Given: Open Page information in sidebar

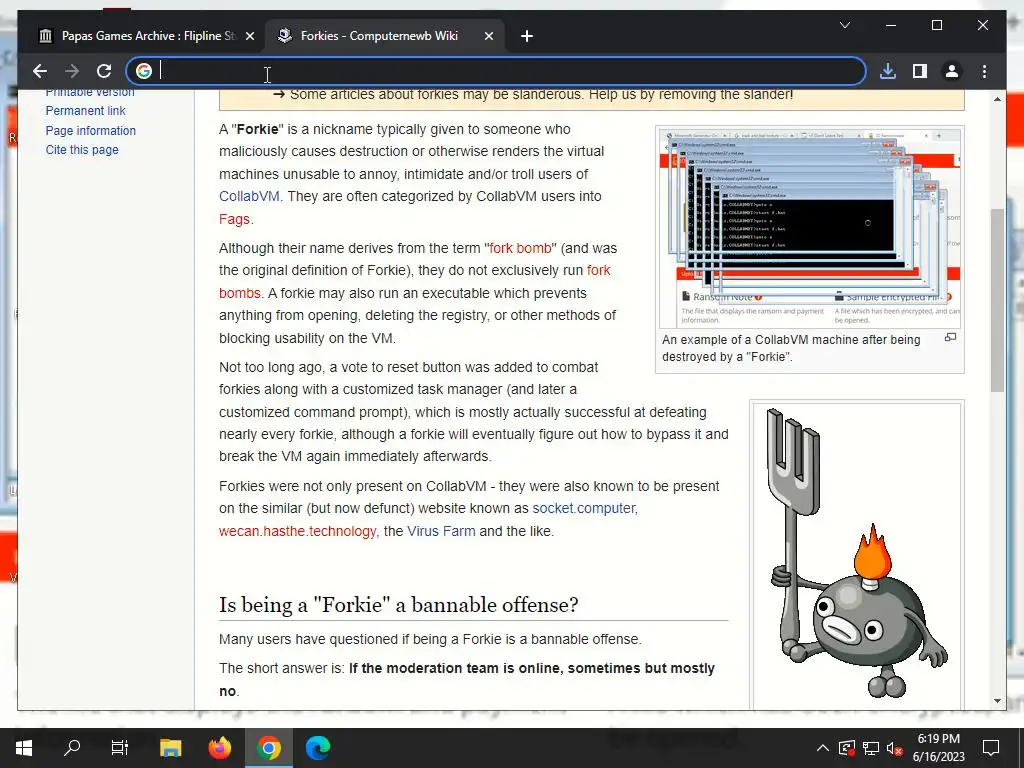Looking at the screenshot, I should pos(91,131).
